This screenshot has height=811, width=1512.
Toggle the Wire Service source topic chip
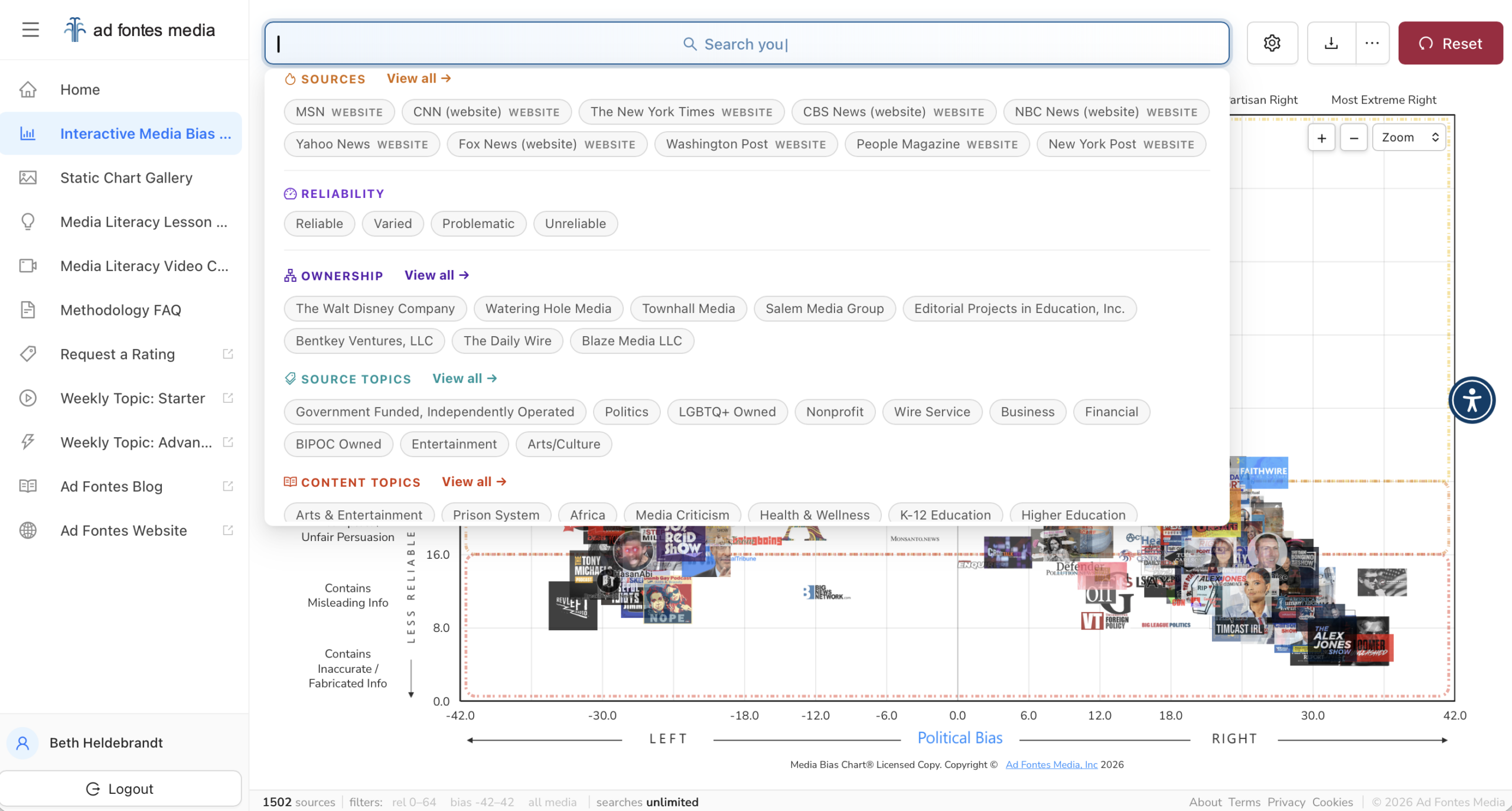coord(932,412)
